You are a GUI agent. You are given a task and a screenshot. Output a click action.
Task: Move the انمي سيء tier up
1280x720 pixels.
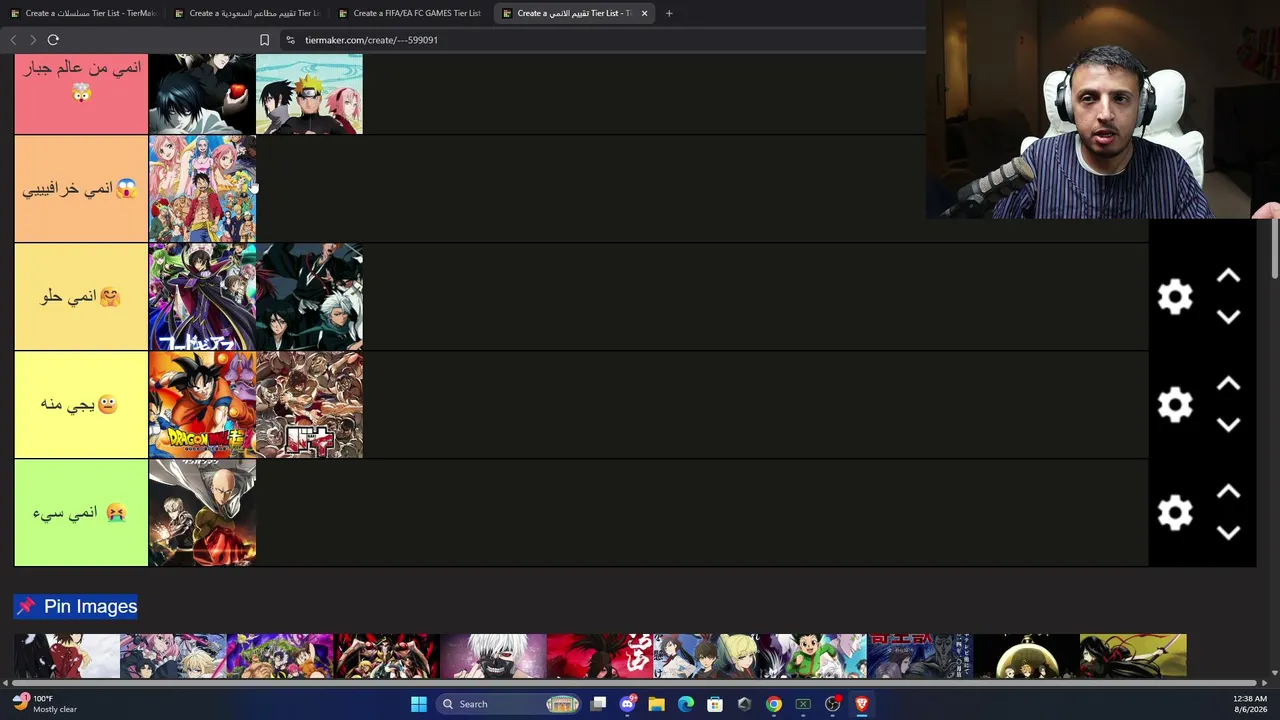click(x=1228, y=493)
